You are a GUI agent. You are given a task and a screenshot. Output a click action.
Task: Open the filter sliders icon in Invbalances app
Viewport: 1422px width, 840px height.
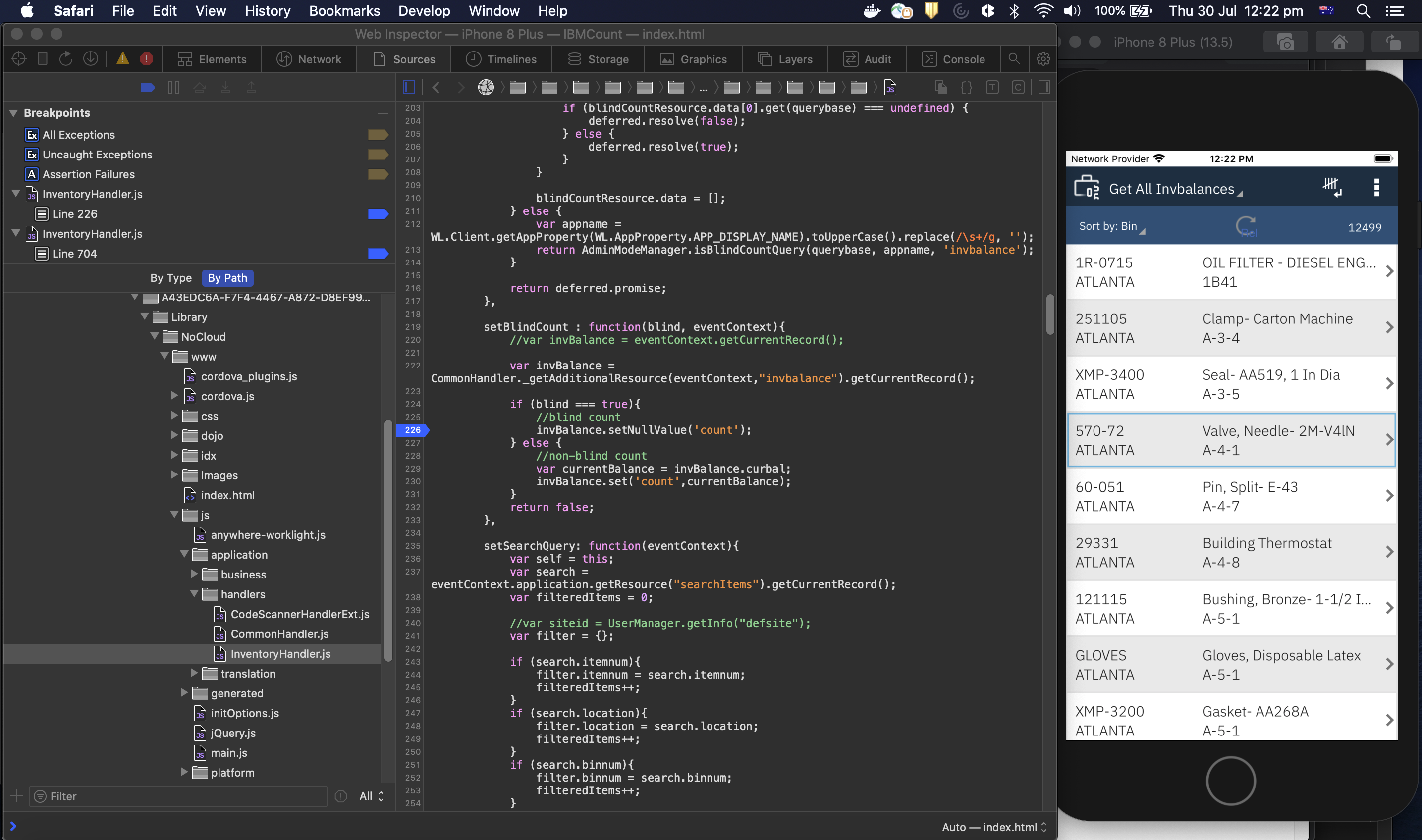[x=1331, y=187]
